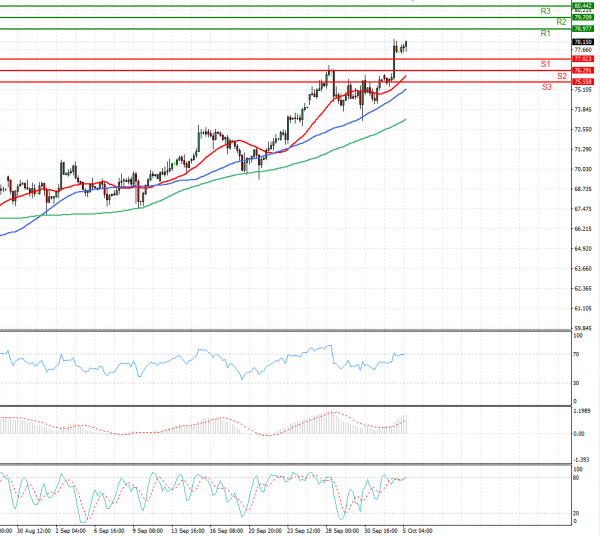The height and width of the screenshot is (537, 600).
Task: Click the 75.105 price scale value
Action: (x=583, y=90)
